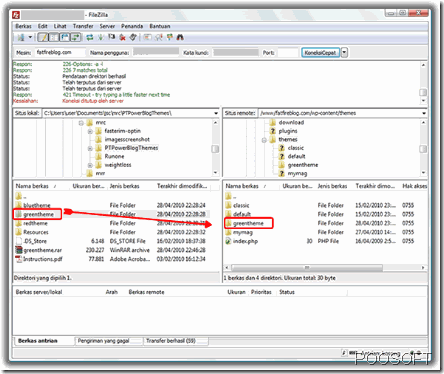Image resolution: width=444 pixels, height=374 pixels.
Task: Toggle directory comparison icon
Action: click(x=158, y=37)
